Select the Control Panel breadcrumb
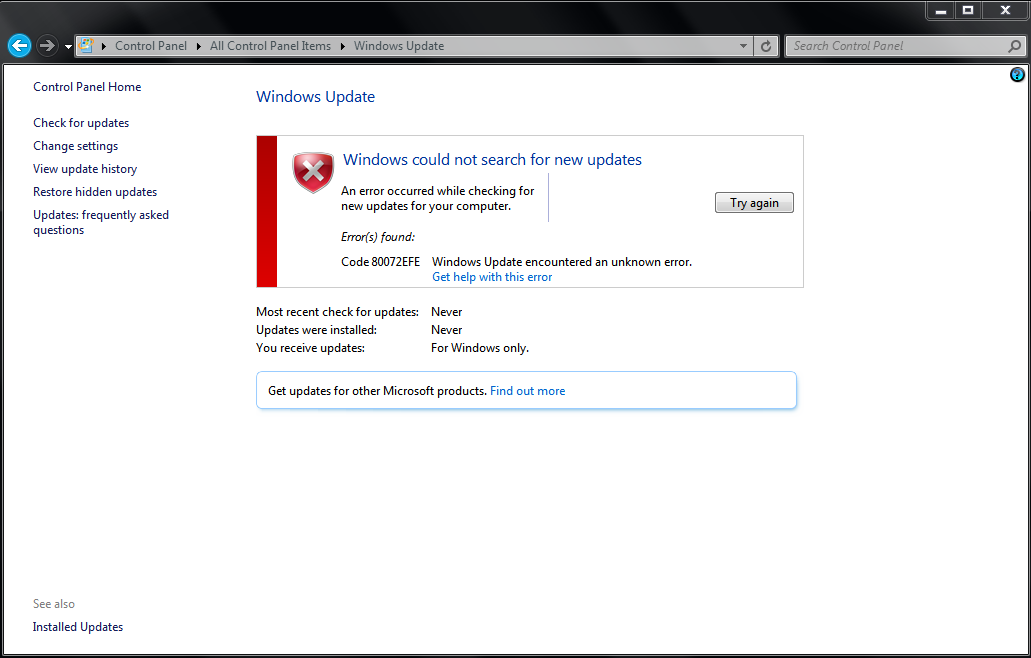 [151, 46]
